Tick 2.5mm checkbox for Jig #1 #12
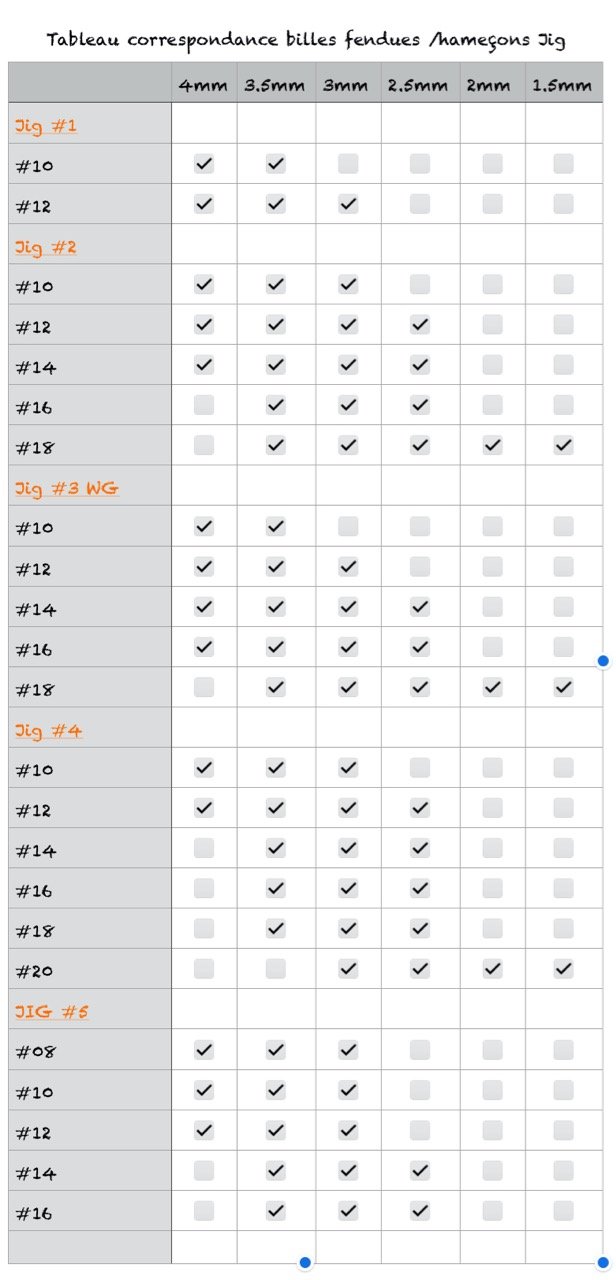The height and width of the screenshot is (1280, 616). [420, 204]
